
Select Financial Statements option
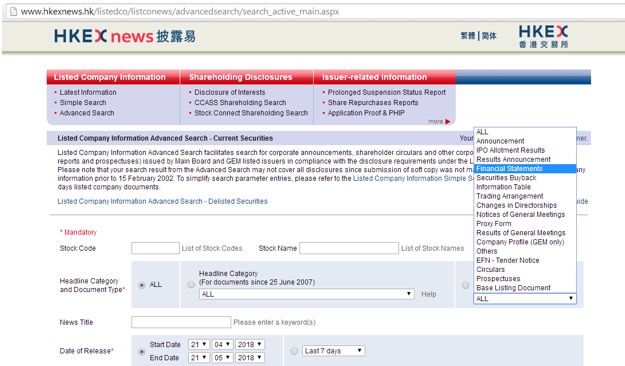click(x=525, y=169)
